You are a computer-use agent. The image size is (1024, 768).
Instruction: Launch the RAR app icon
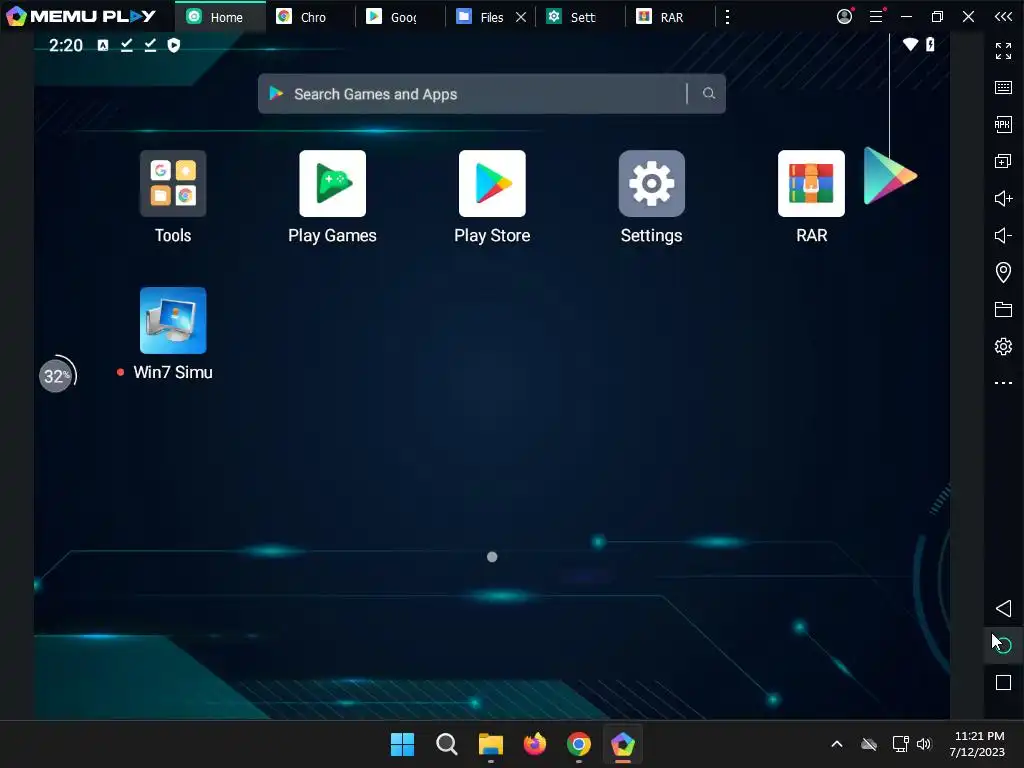pos(811,184)
